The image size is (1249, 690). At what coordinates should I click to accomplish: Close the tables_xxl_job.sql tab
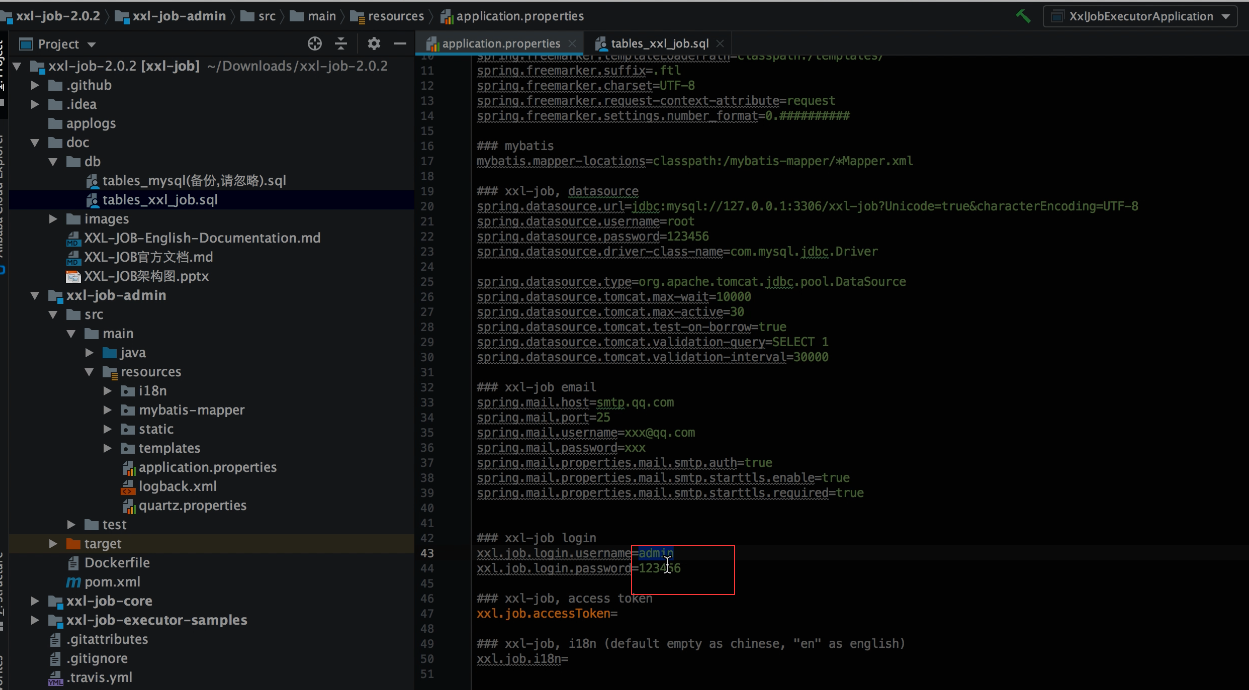click(x=720, y=44)
